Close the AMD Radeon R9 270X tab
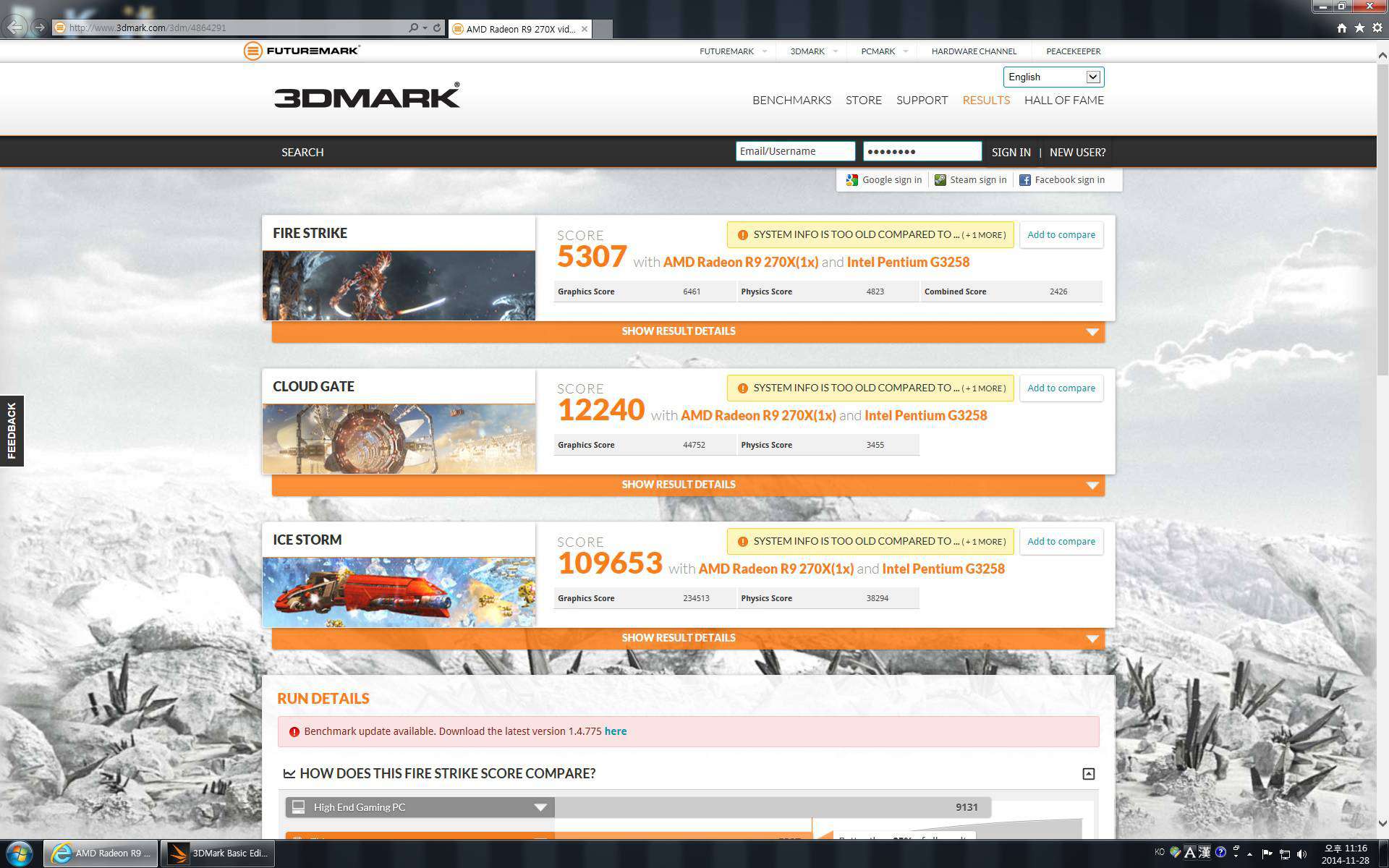The height and width of the screenshot is (868, 1389). 585,29
